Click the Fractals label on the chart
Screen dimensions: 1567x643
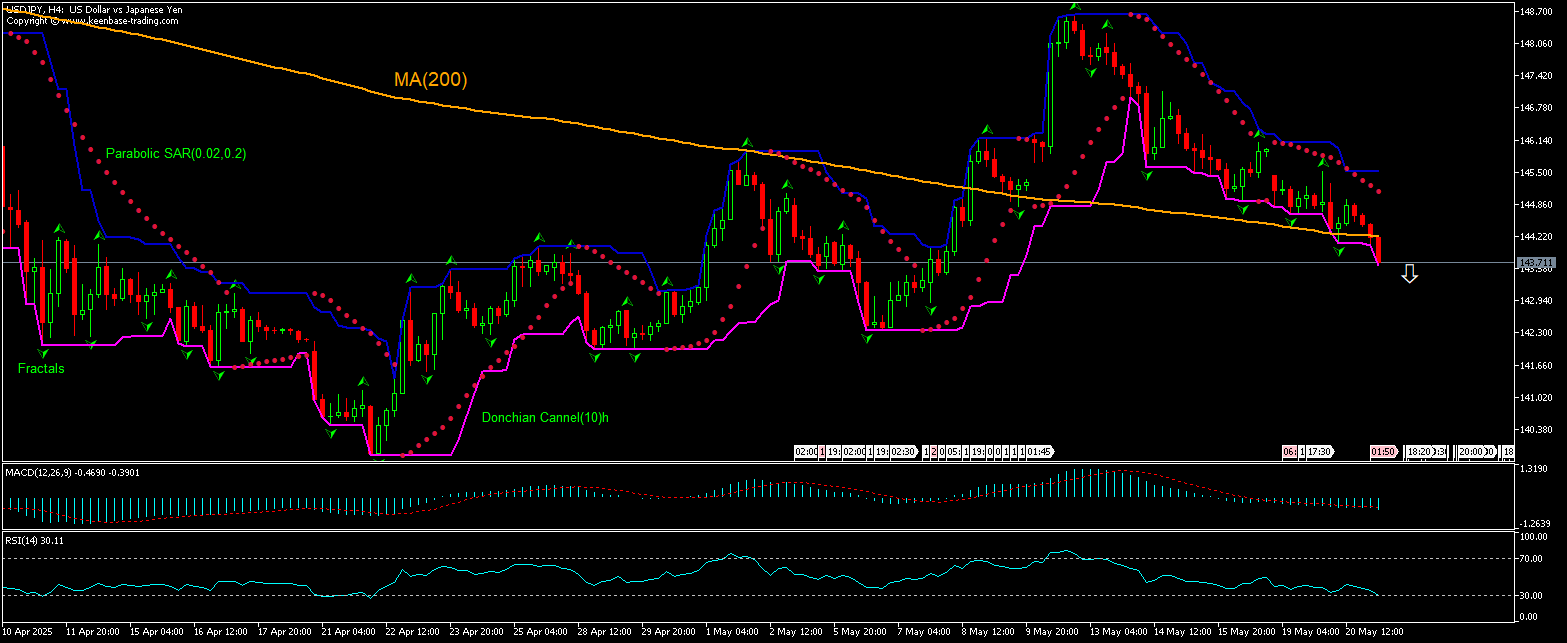click(x=40, y=368)
